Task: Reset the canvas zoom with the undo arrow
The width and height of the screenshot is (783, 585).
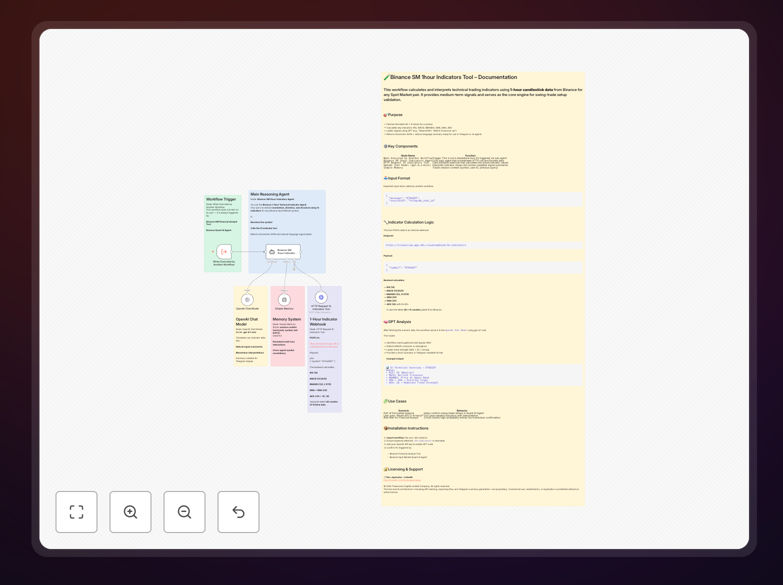Action: coord(238,512)
